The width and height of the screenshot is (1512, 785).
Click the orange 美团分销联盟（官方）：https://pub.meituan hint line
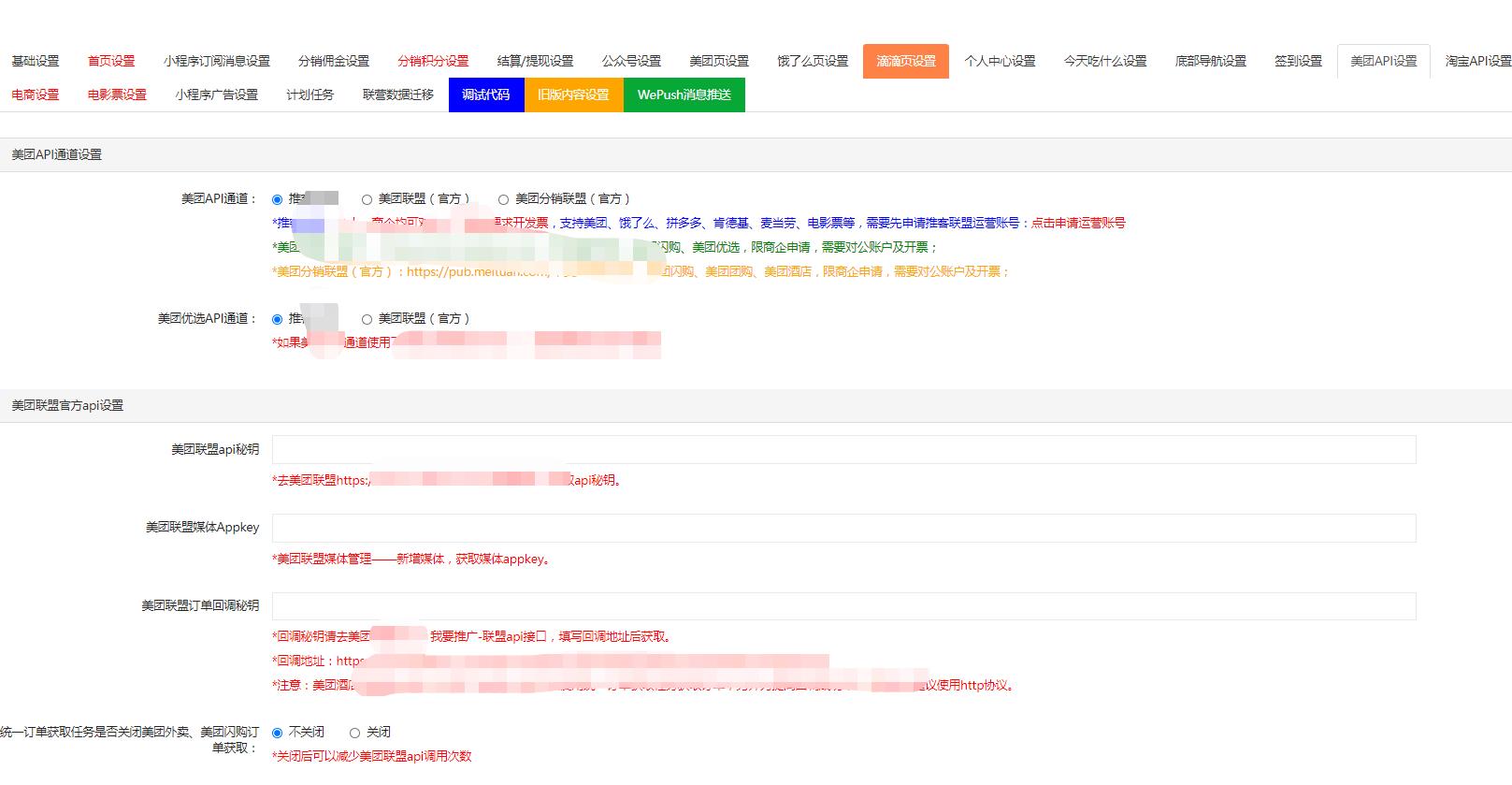point(641,271)
